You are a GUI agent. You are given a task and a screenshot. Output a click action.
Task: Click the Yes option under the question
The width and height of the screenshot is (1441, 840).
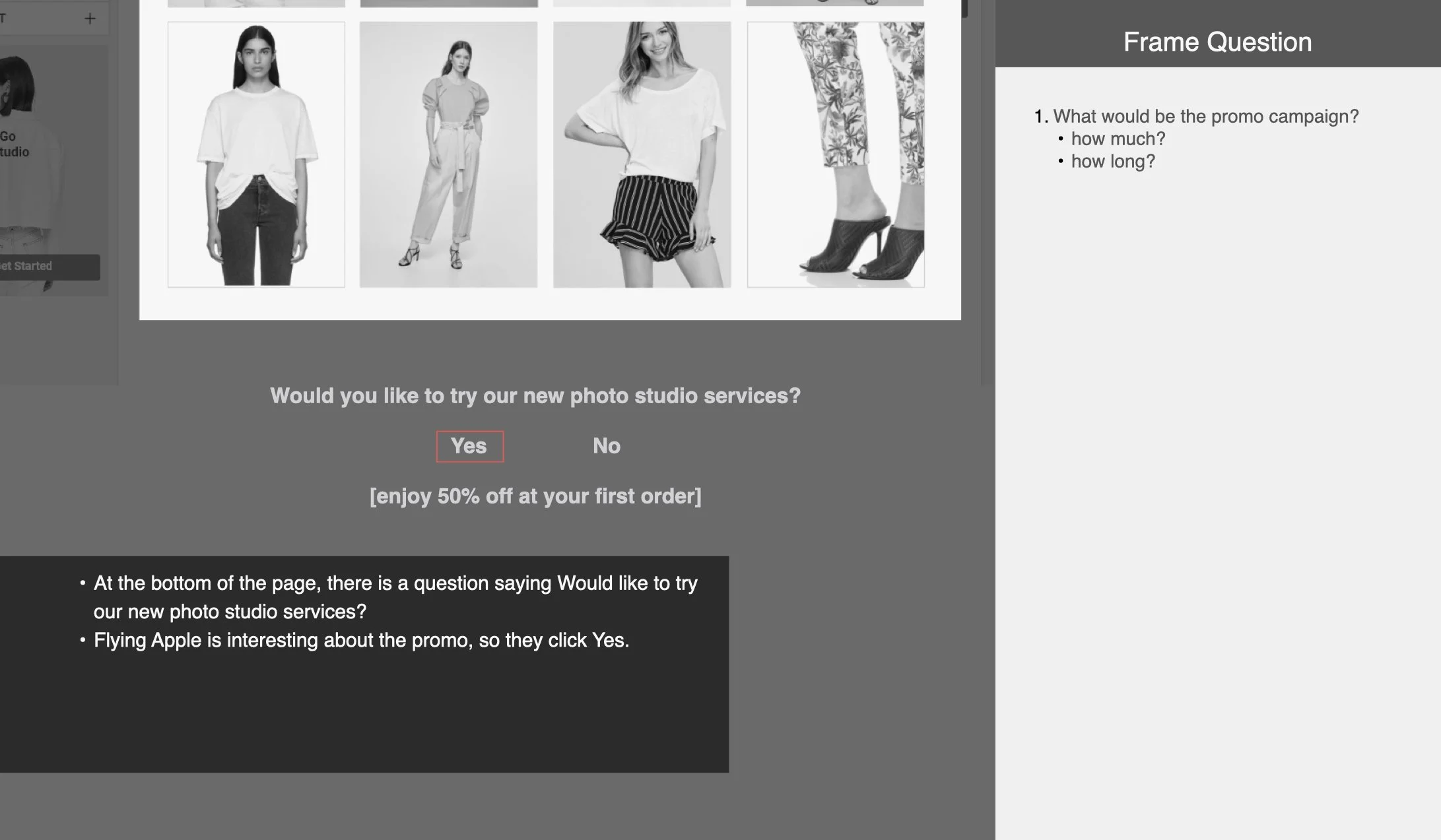(x=469, y=446)
